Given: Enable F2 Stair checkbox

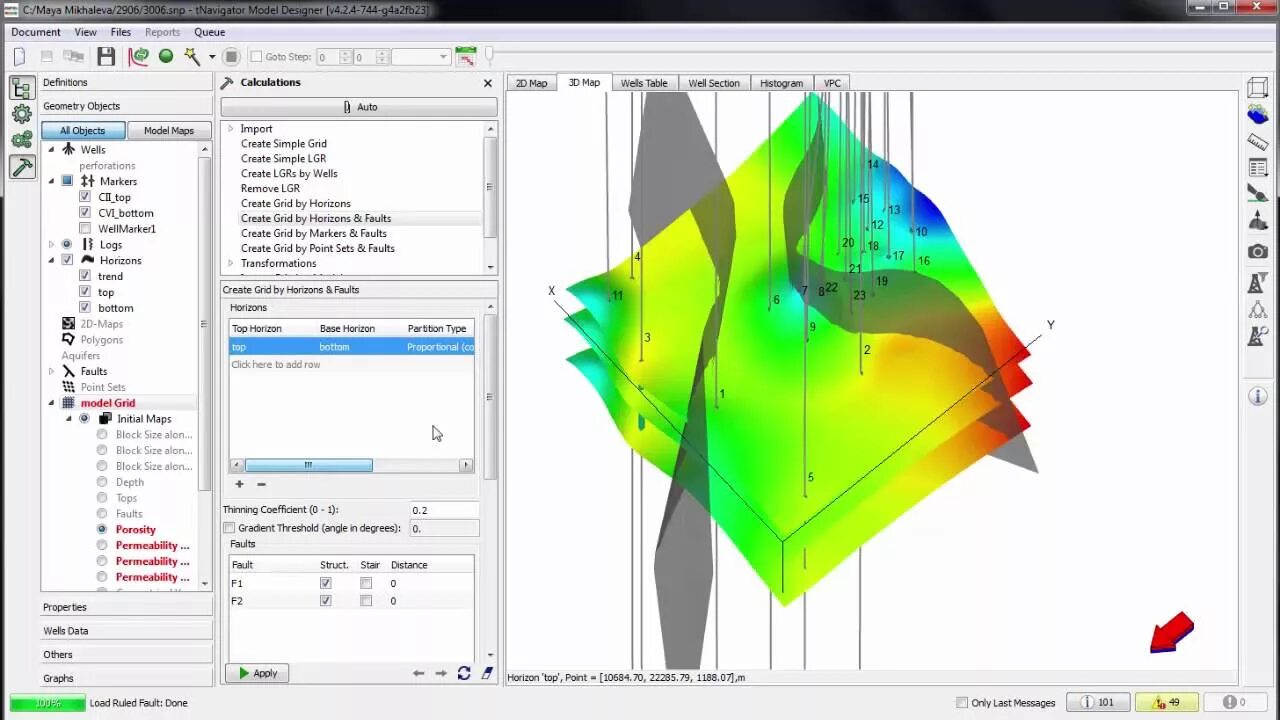Looking at the screenshot, I should point(366,601).
